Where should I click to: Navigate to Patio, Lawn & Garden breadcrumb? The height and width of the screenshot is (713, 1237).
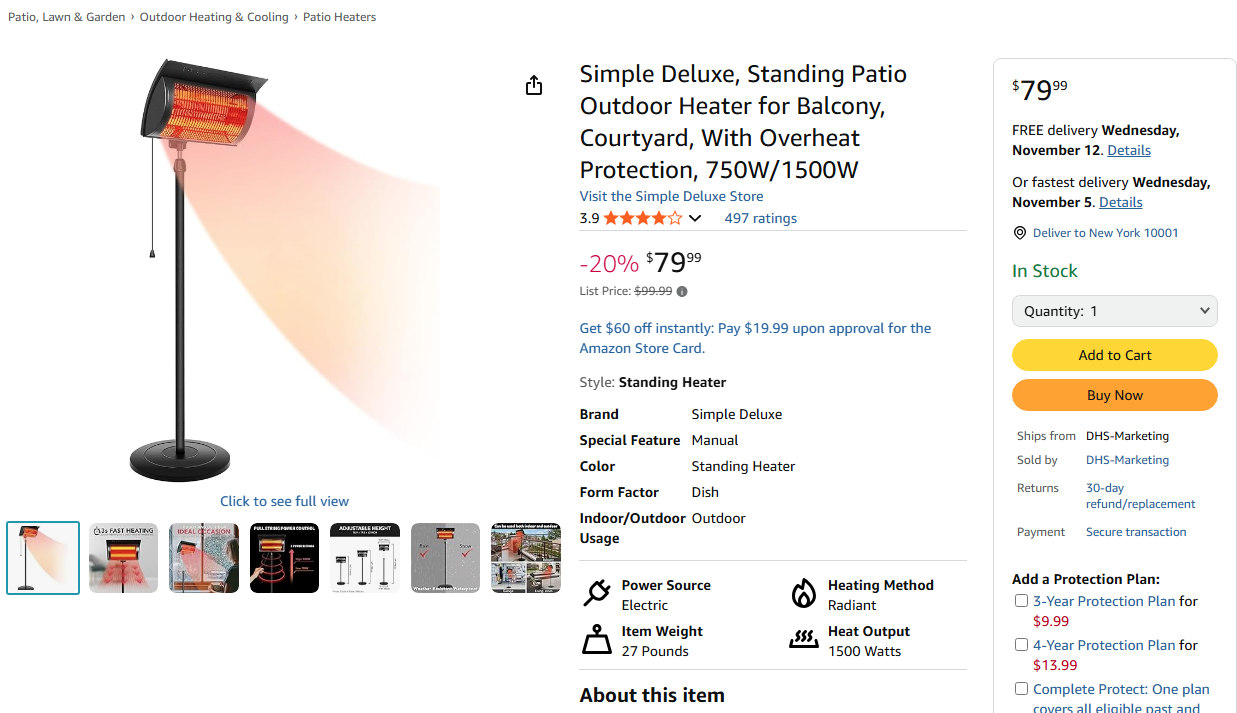click(x=67, y=17)
